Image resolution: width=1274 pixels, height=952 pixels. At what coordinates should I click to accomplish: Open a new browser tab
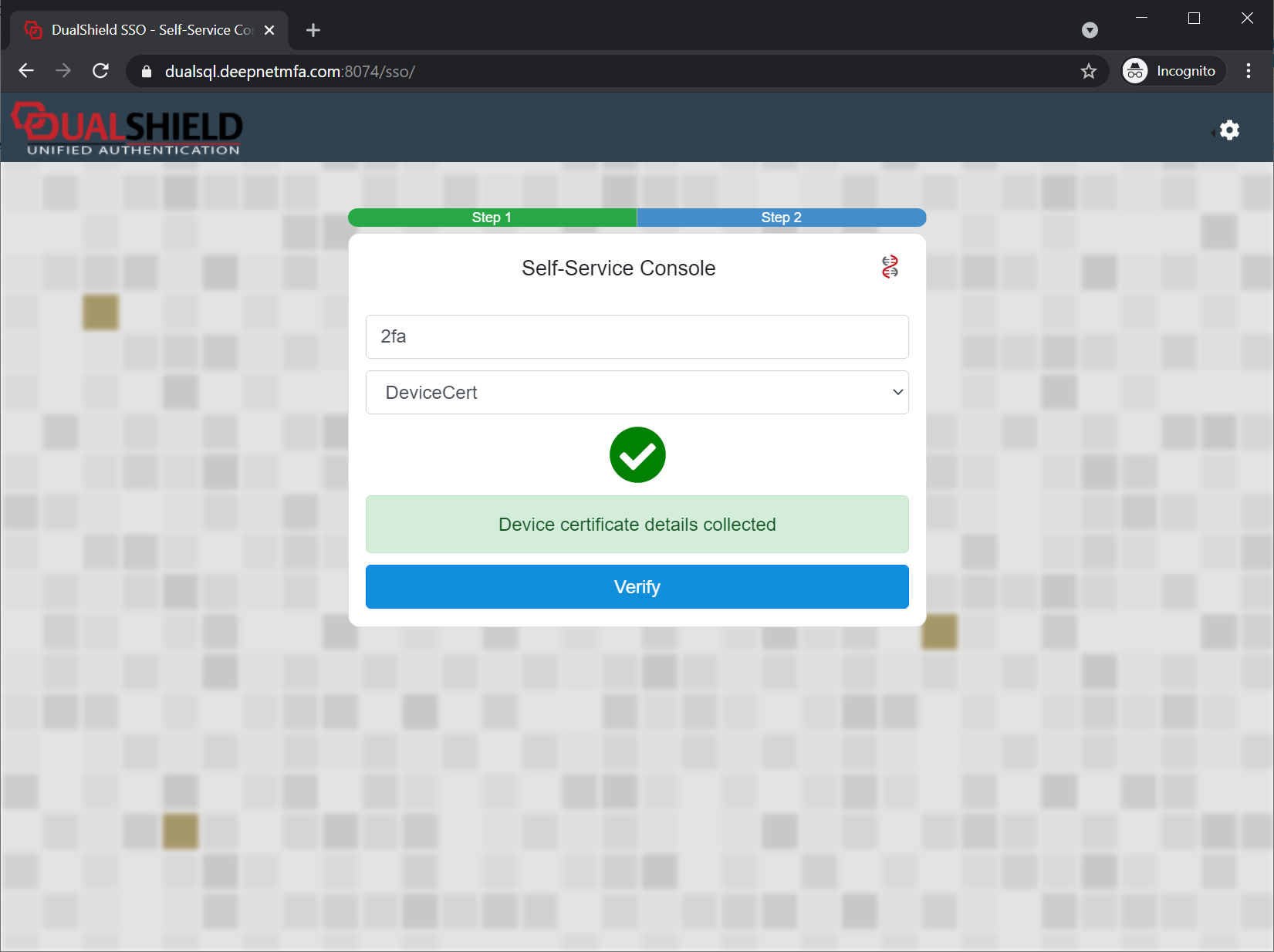tap(313, 30)
